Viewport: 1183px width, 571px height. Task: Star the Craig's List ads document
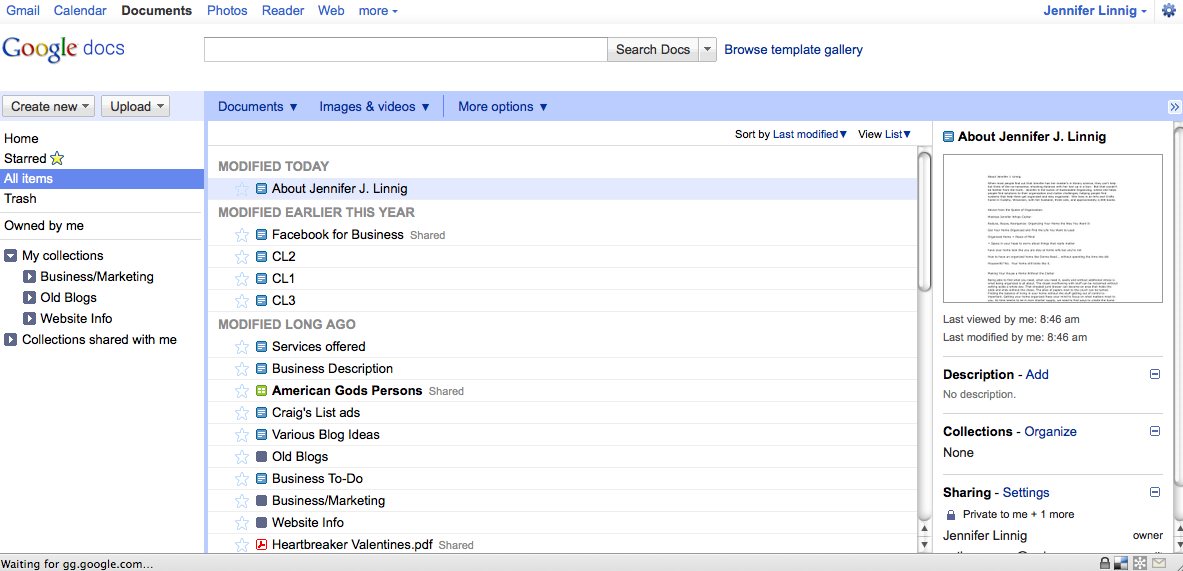pos(241,413)
